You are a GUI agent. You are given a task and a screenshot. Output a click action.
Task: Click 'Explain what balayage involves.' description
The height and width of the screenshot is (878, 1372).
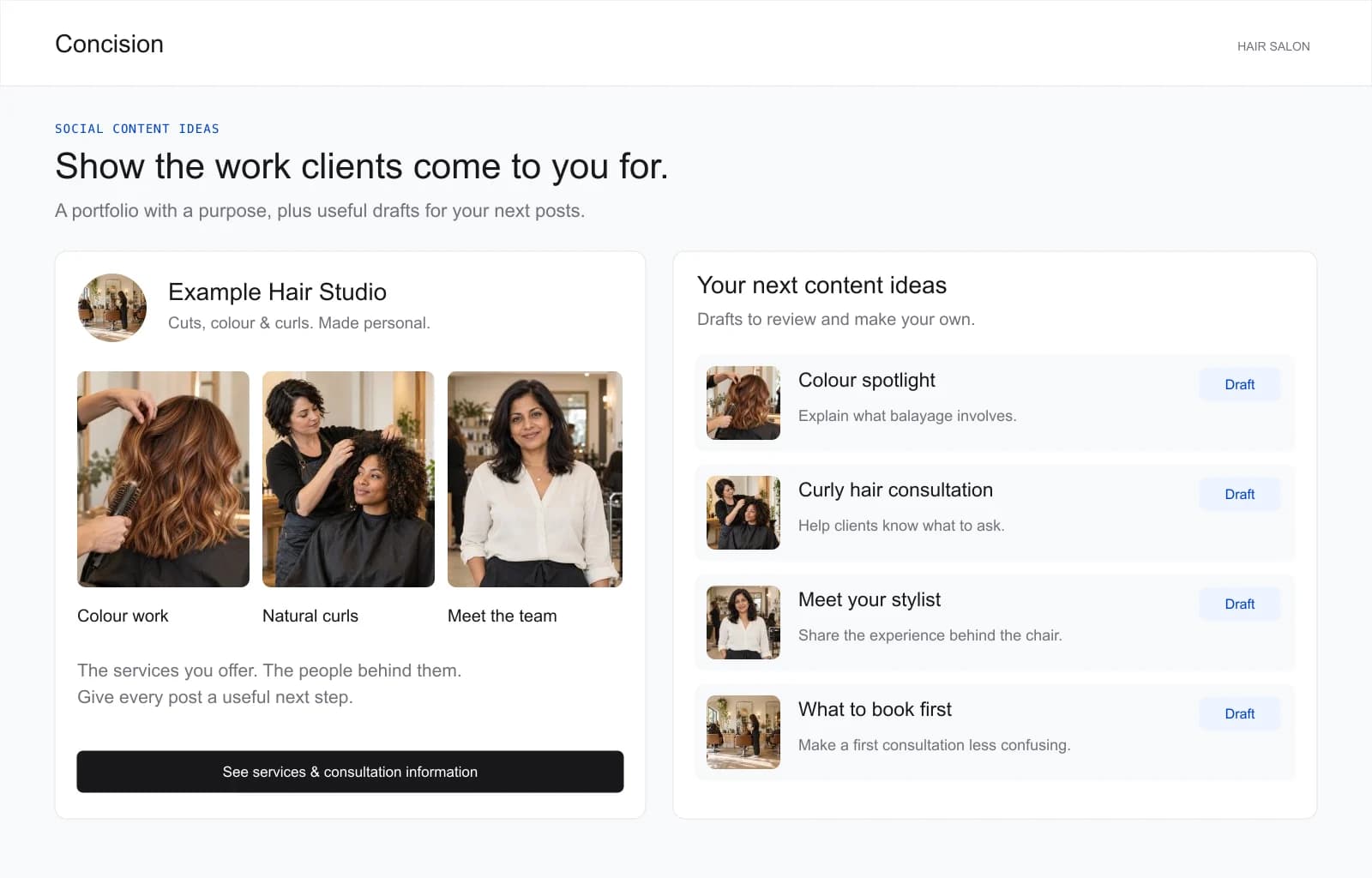coord(907,416)
